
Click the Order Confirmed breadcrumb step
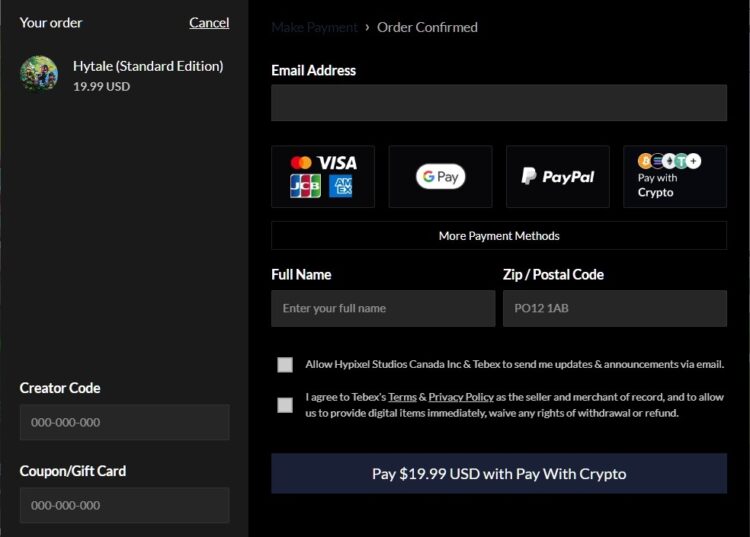coord(427,27)
